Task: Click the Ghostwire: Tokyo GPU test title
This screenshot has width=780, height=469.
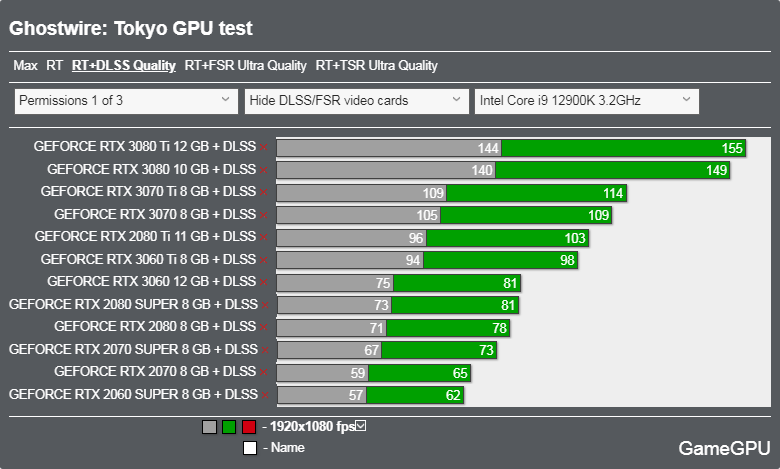Action: pos(131,28)
